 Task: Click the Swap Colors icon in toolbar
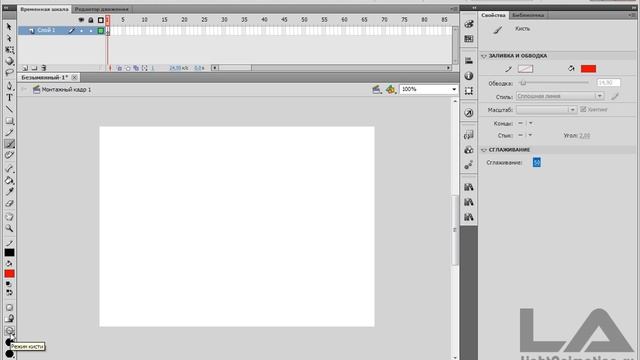(x=9, y=293)
